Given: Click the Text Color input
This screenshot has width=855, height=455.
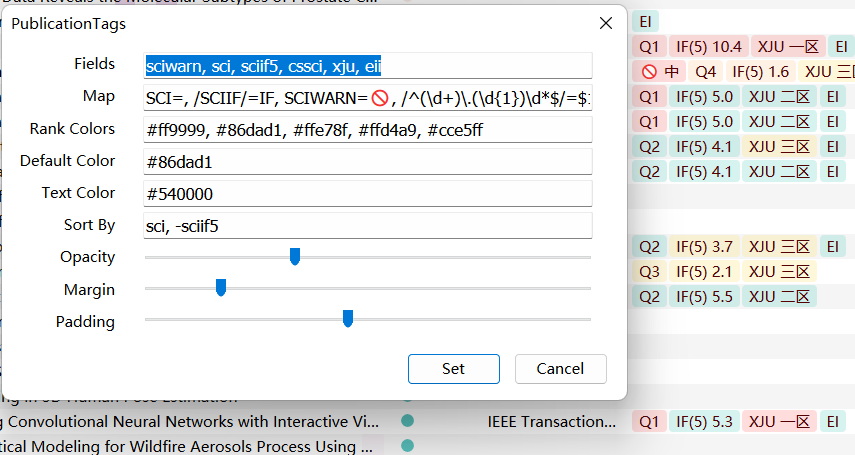Looking at the screenshot, I should click(x=368, y=194).
